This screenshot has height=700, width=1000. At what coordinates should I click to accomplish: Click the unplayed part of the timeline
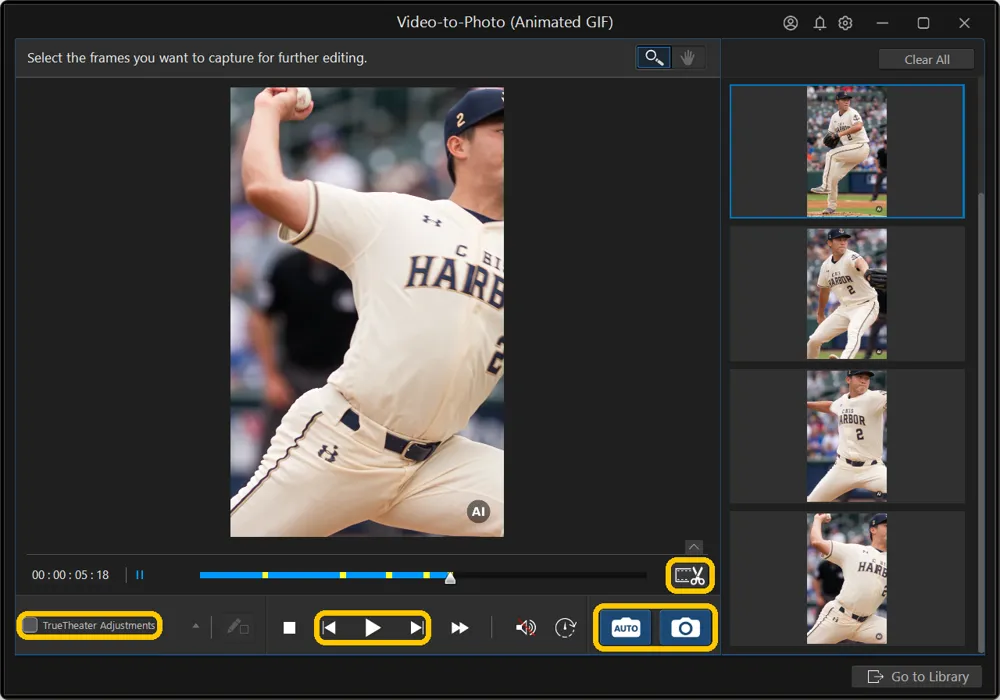pos(550,575)
